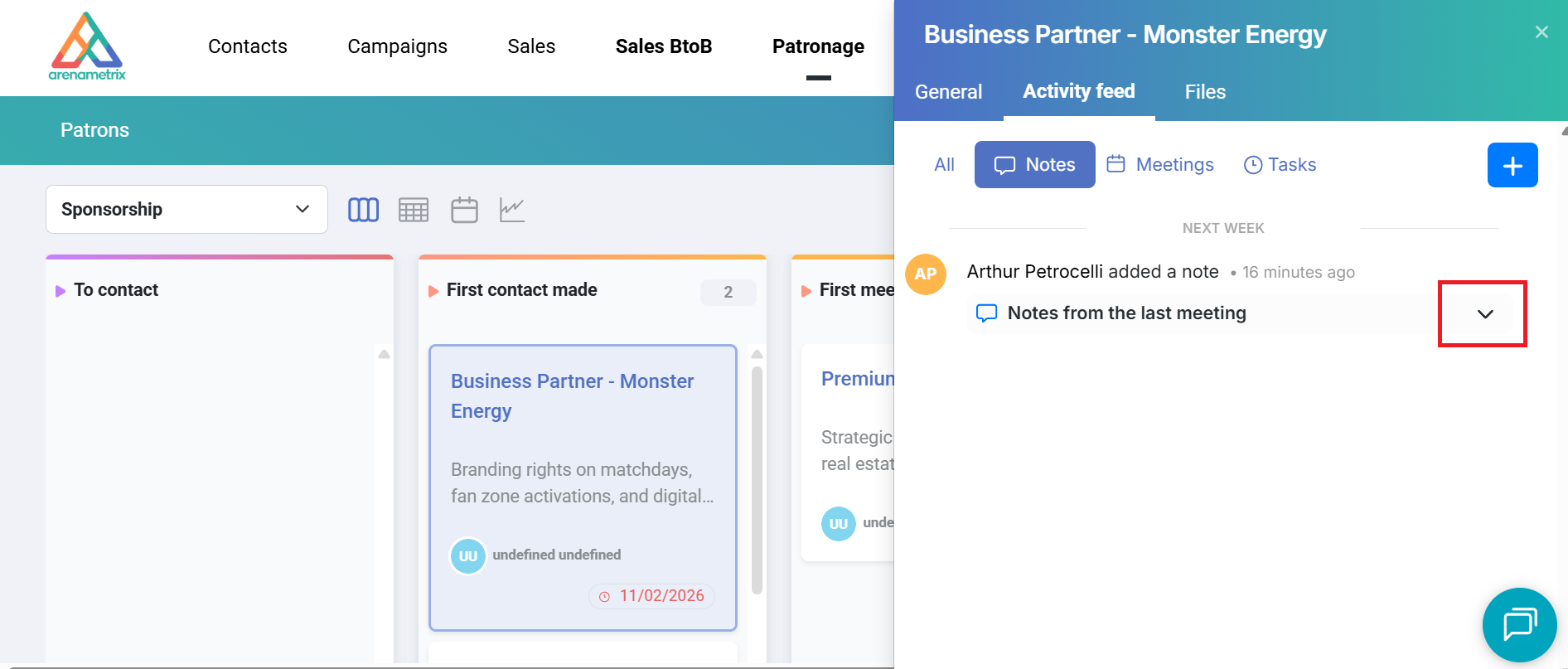Click the AP user avatar
The width and height of the screenshot is (1568, 669).
pyautogui.click(x=926, y=274)
